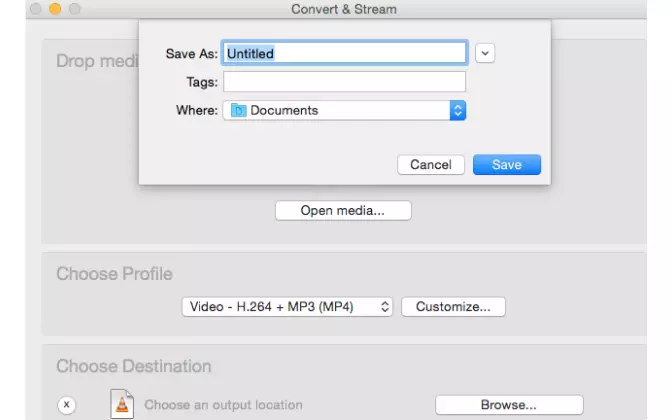Open profile settings via Customize... button

pos(453,307)
